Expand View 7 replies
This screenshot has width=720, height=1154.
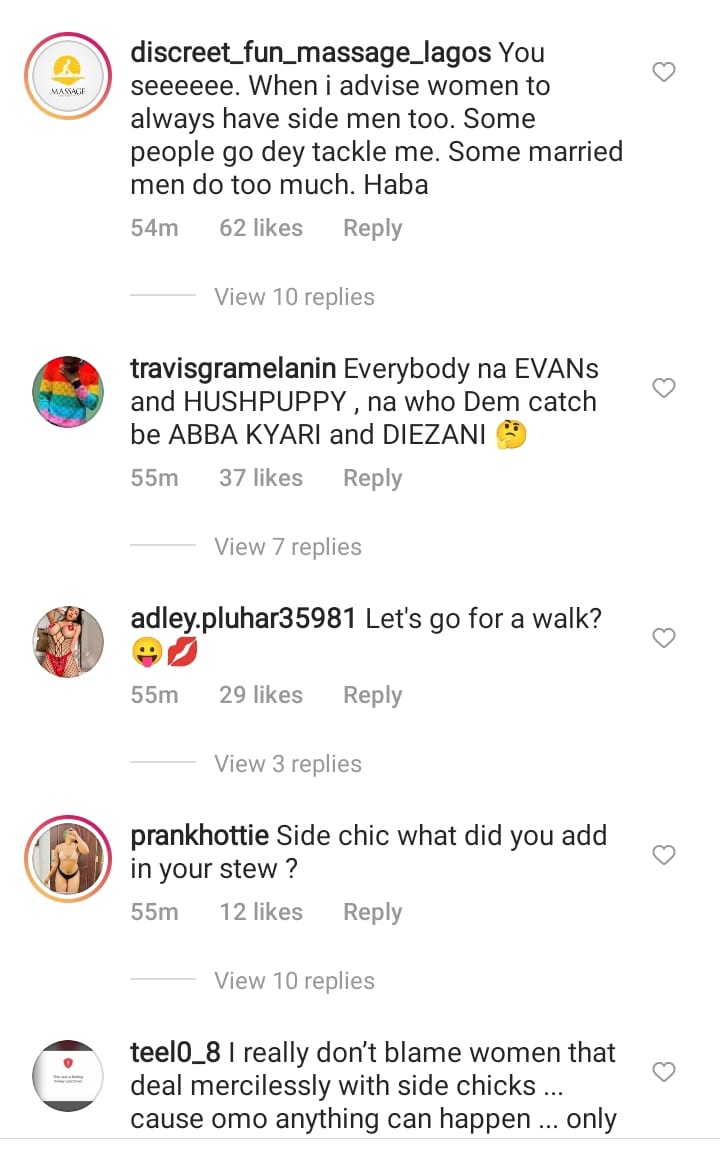pyautogui.click(x=288, y=547)
